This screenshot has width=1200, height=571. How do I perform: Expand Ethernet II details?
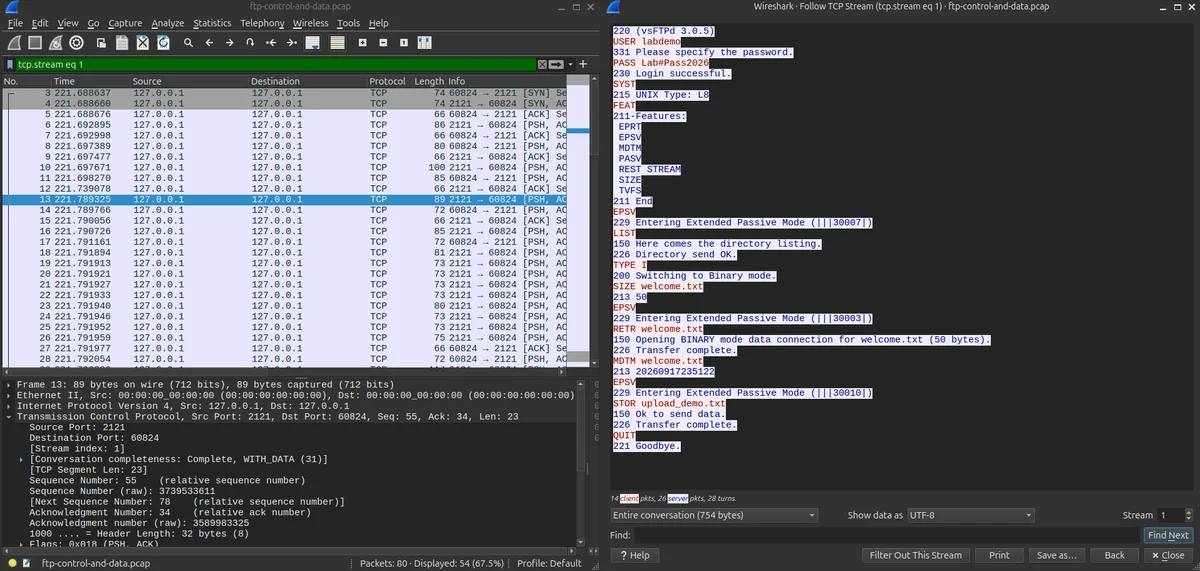click(9, 396)
